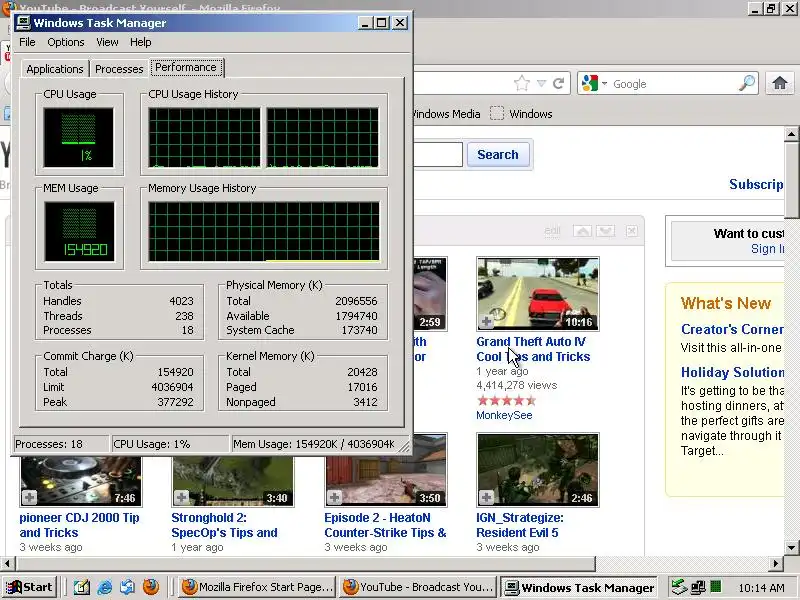Select the Performance tab
This screenshot has width=800, height=600.
click(186, 67)
